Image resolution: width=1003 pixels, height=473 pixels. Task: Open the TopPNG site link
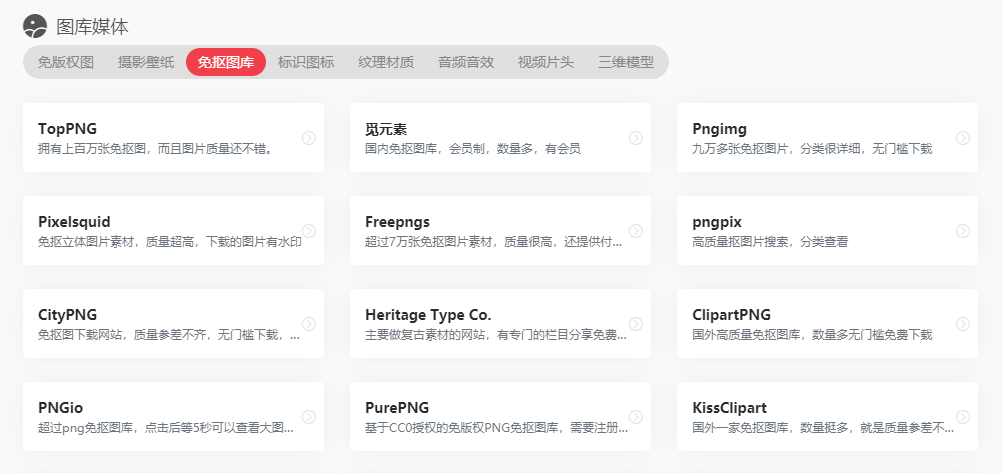coord(67,129)
